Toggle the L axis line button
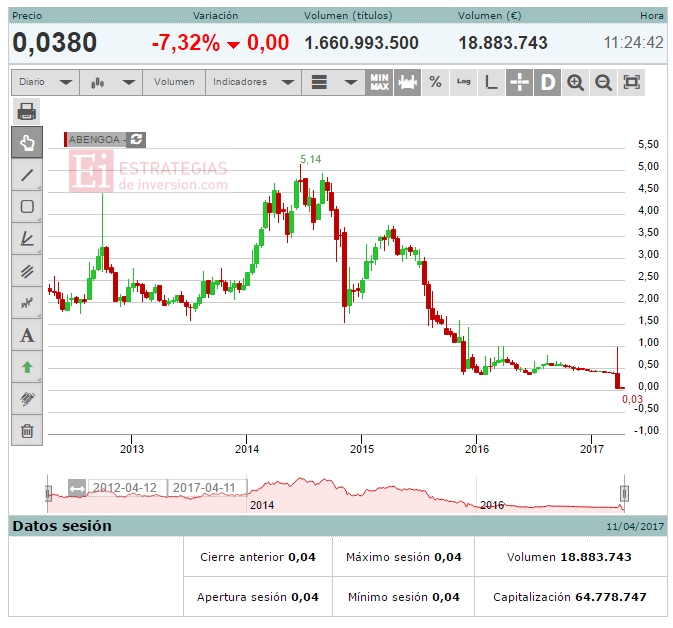 491,82
